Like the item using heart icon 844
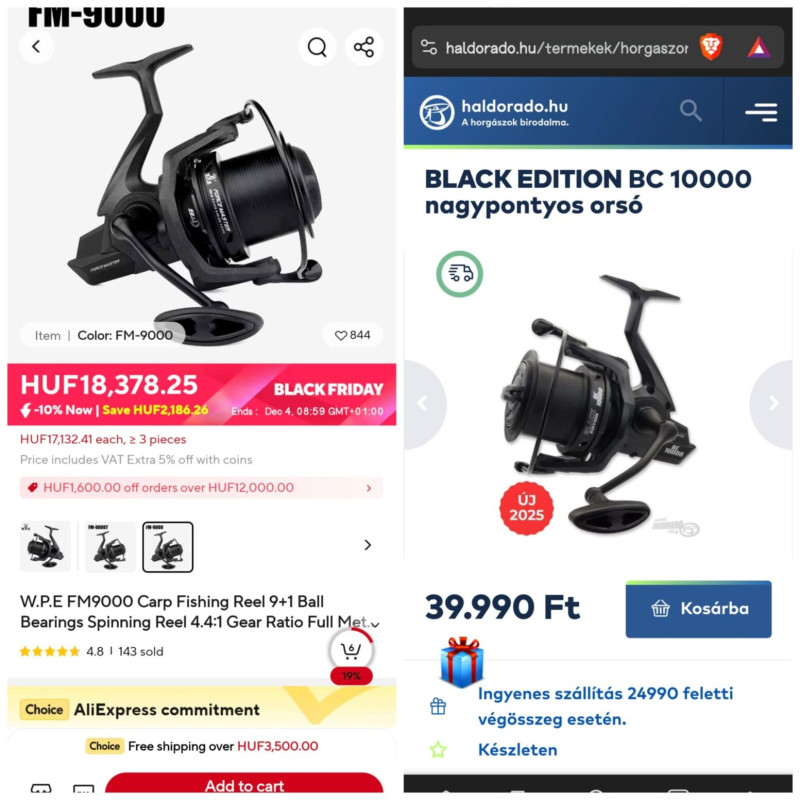Viewport: 800px width, 800px height. coord(353,335)
